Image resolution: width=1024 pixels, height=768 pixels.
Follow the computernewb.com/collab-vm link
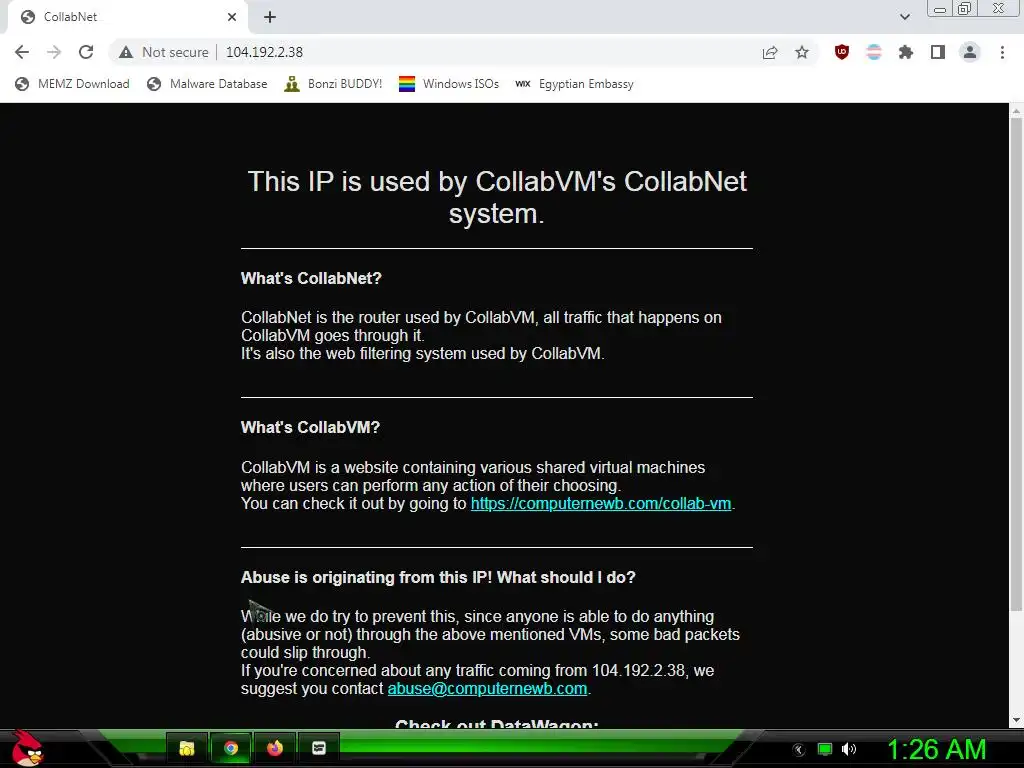click(x=601, y=504)
